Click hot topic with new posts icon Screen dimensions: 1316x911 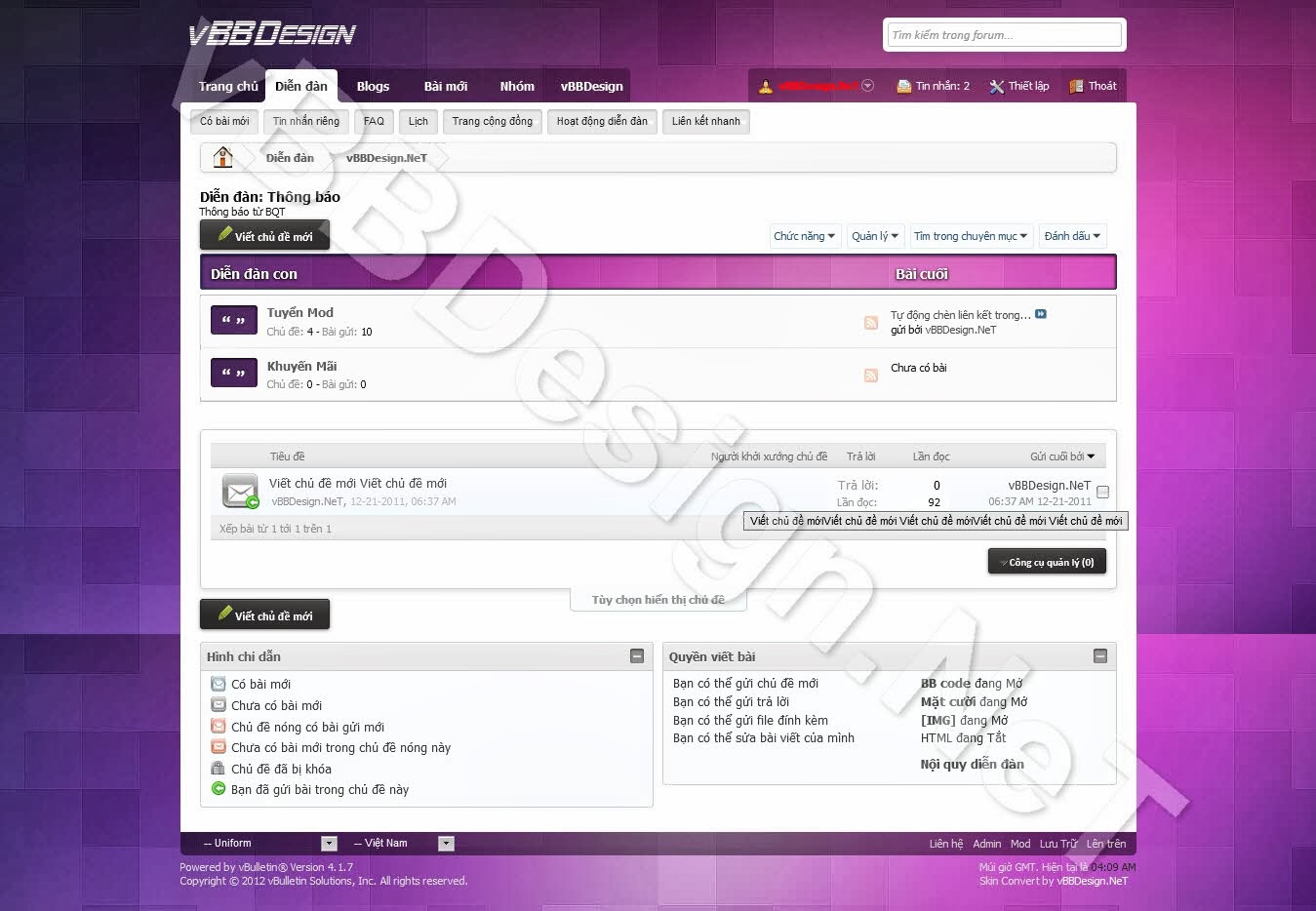pos(219,726)
